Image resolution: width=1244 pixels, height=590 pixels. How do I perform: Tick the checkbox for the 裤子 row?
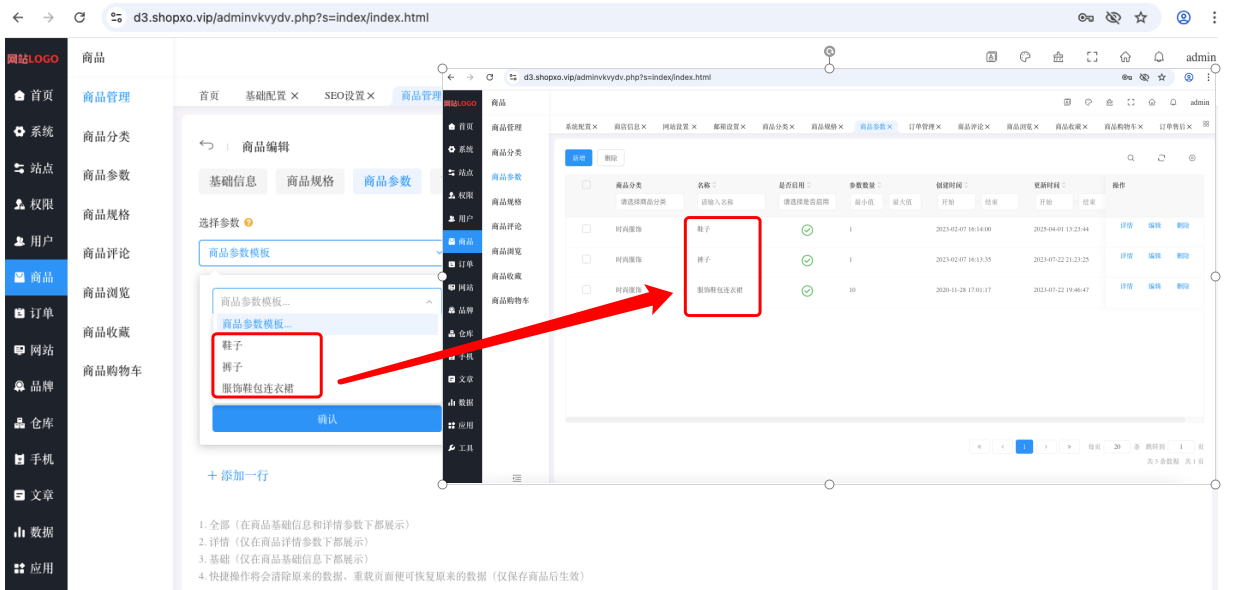click(586, 259)
